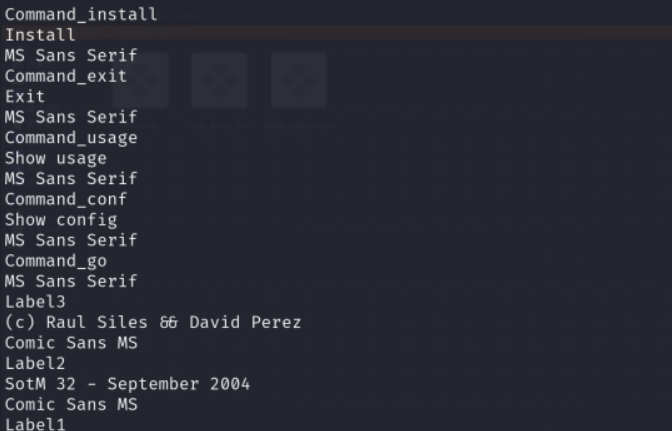The width and height of the screenshot is (672, 431).
Task: Click the Command_go string line
Action: (56, 261)
